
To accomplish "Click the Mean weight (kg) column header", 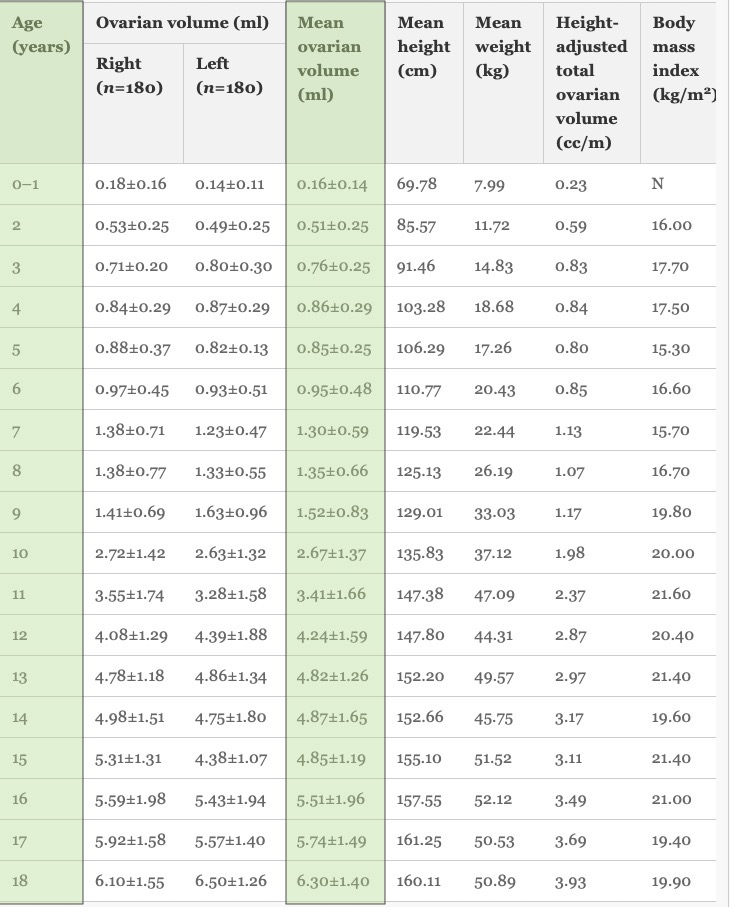I will point(503,82).
